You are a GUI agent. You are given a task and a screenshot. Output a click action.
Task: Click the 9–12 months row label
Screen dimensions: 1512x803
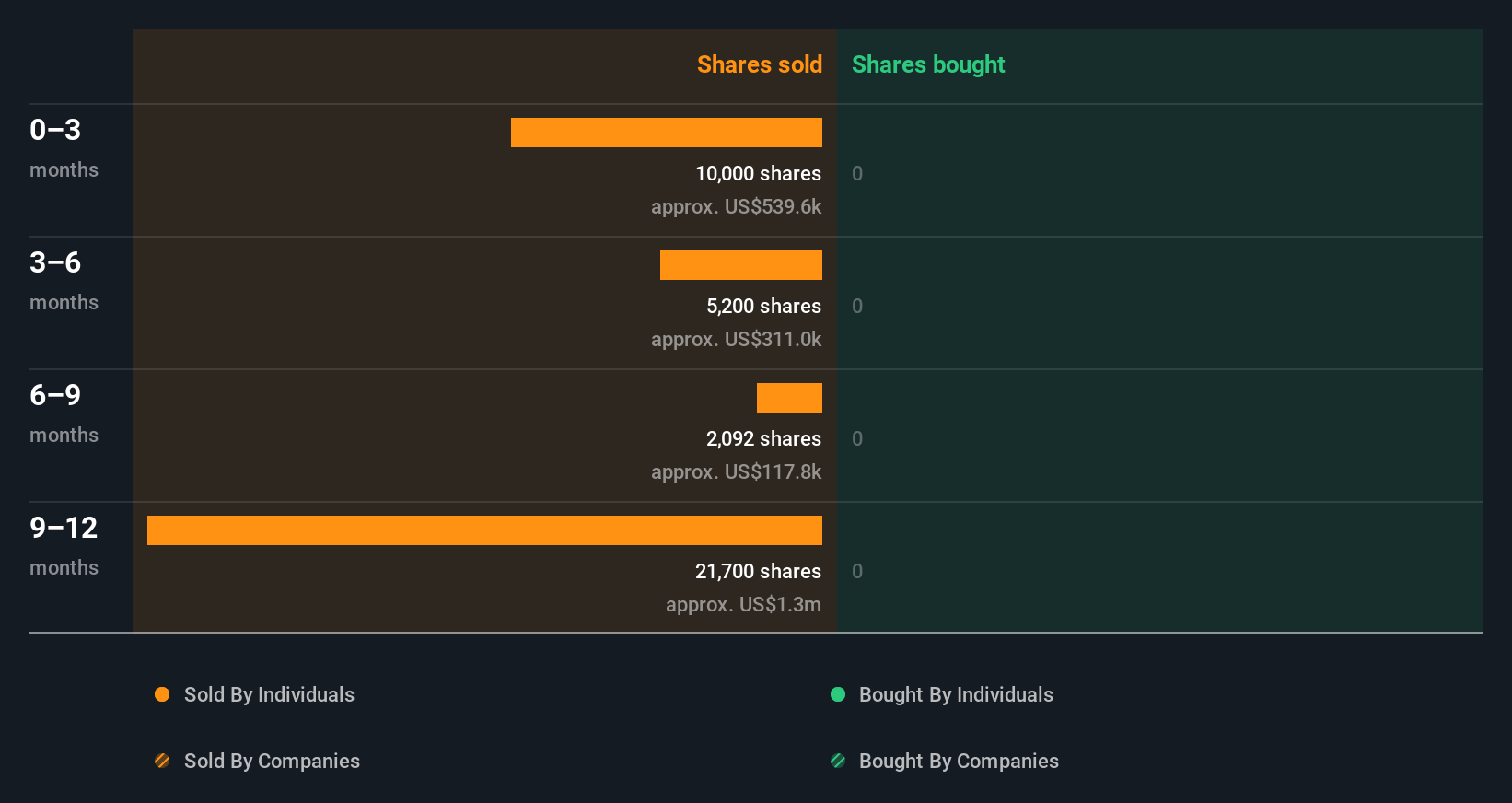tap(64, 546)
